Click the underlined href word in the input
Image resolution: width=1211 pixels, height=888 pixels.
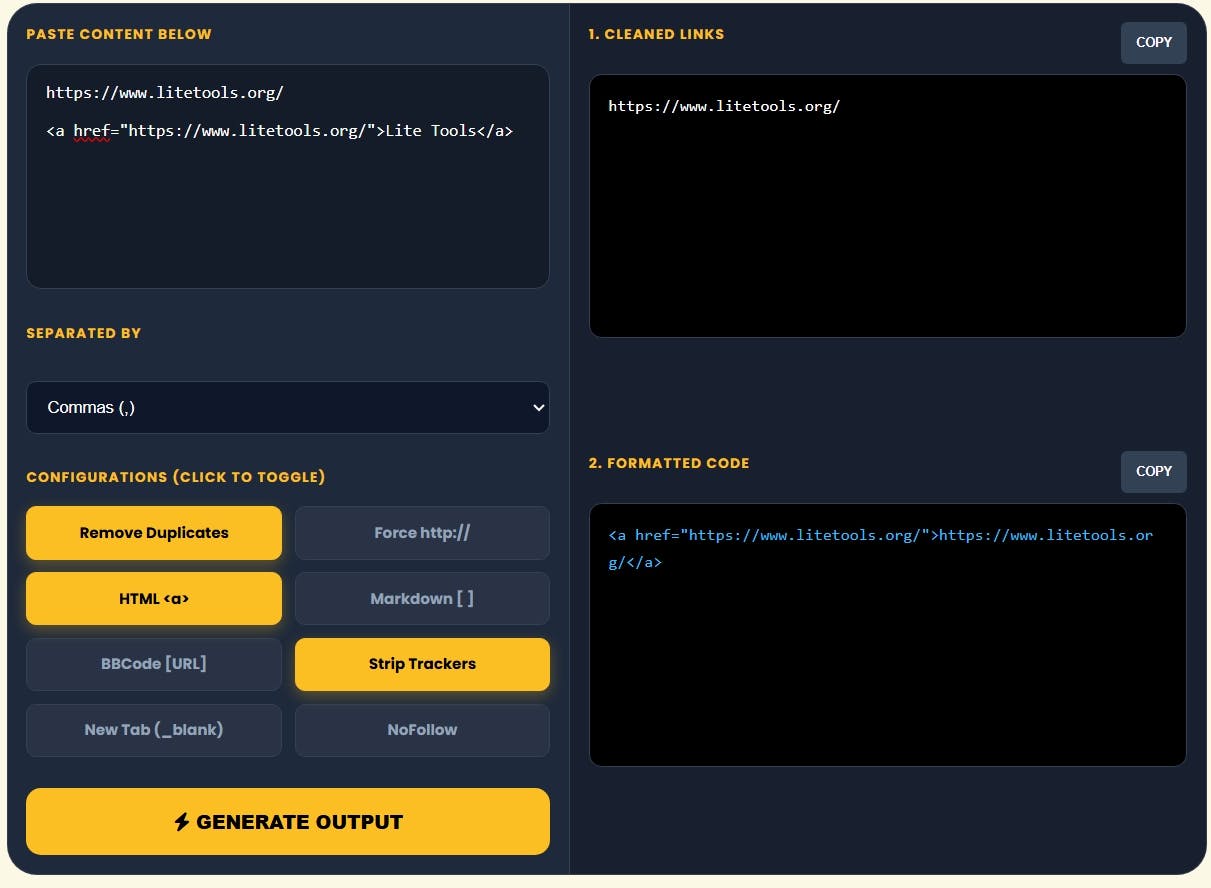pyautogui.click(x=91, y=131)
